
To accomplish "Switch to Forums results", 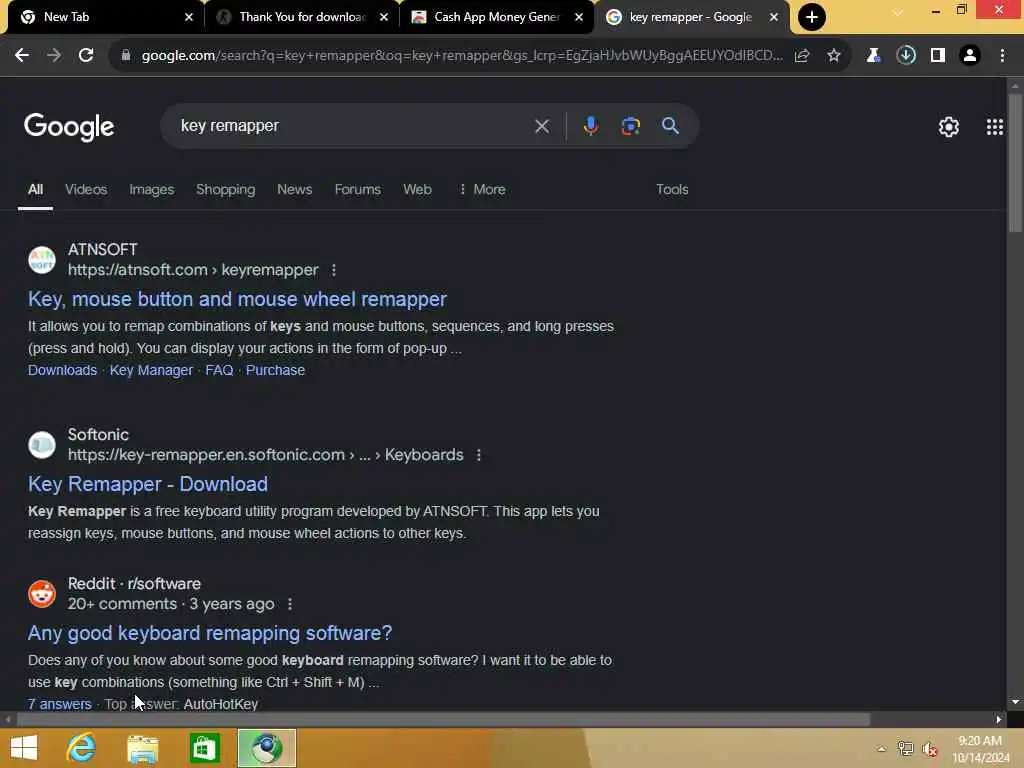I will tap(357, 189).
